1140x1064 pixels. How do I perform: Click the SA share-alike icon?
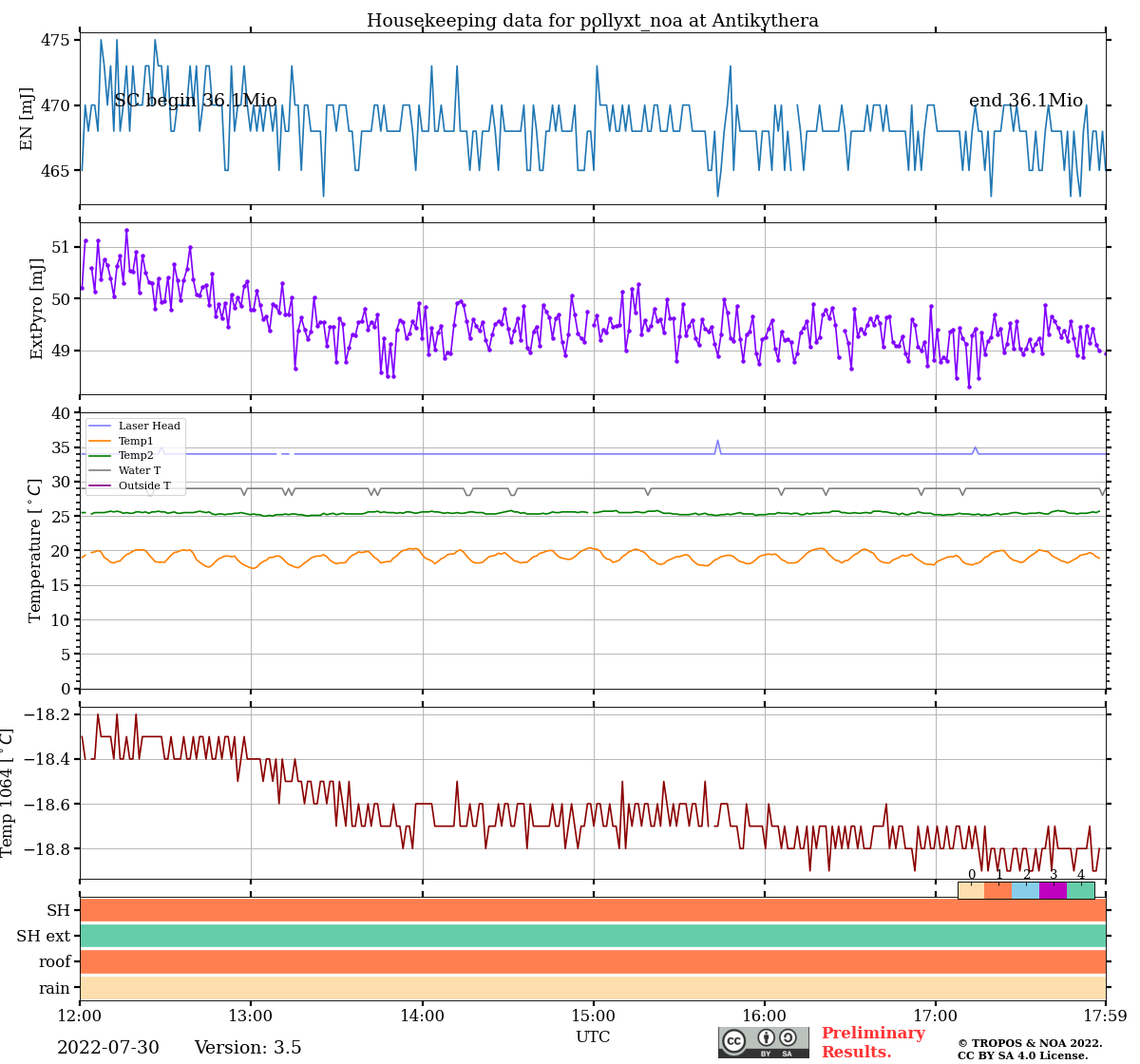point(788,1037)
